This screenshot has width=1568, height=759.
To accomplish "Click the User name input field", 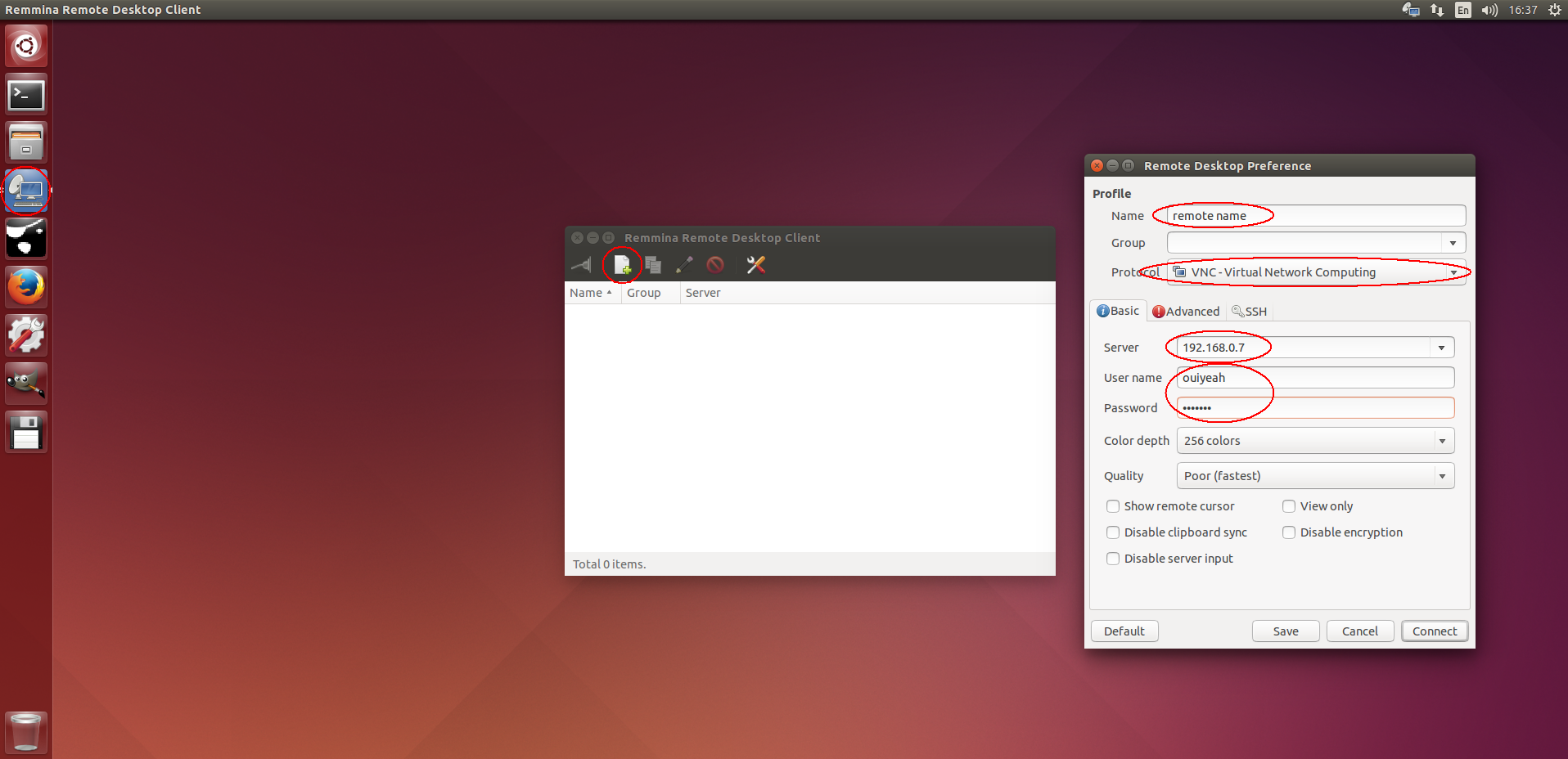I will coord(1315,378).
